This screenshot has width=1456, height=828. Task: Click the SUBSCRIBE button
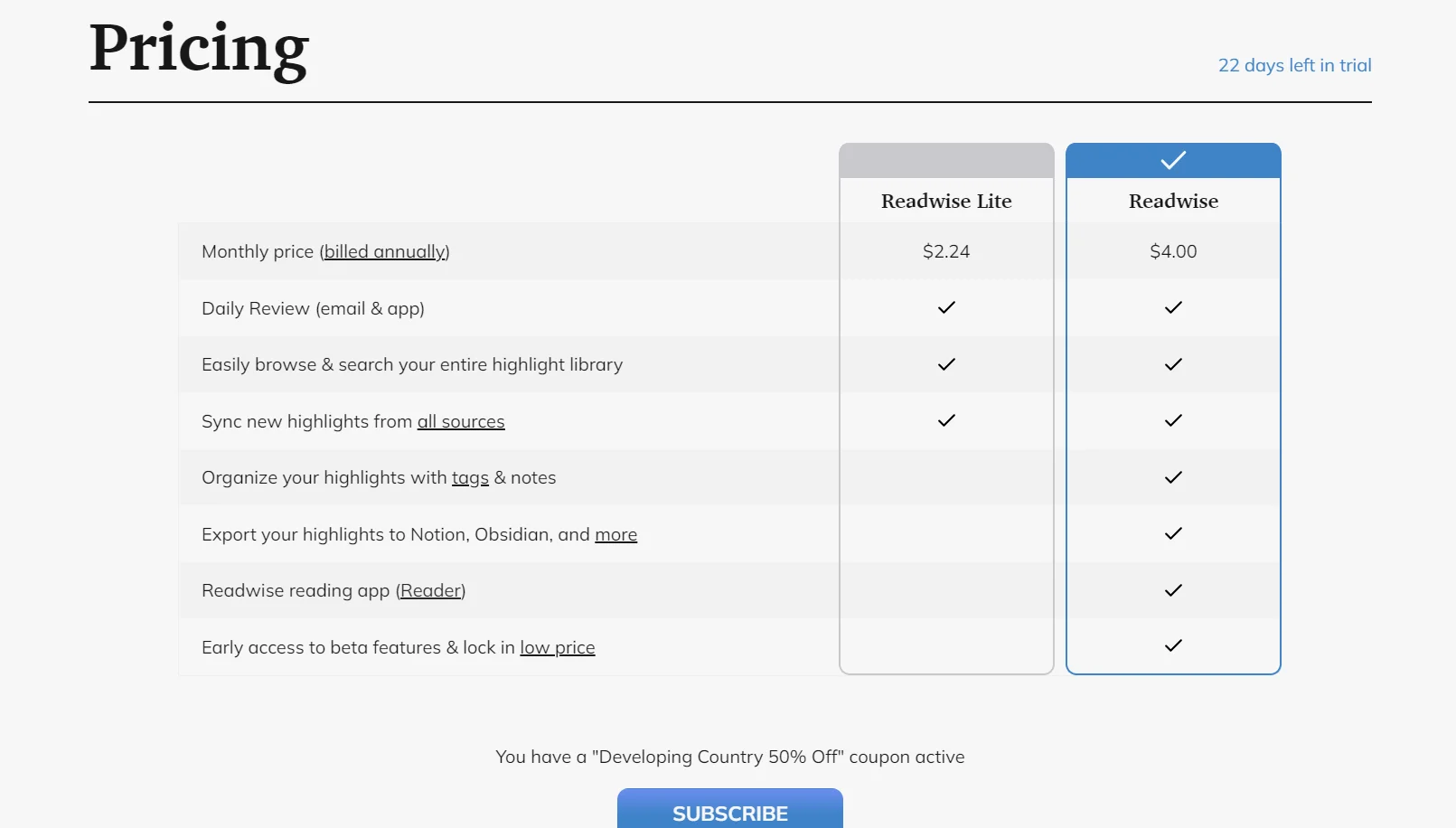click(730, 808)
